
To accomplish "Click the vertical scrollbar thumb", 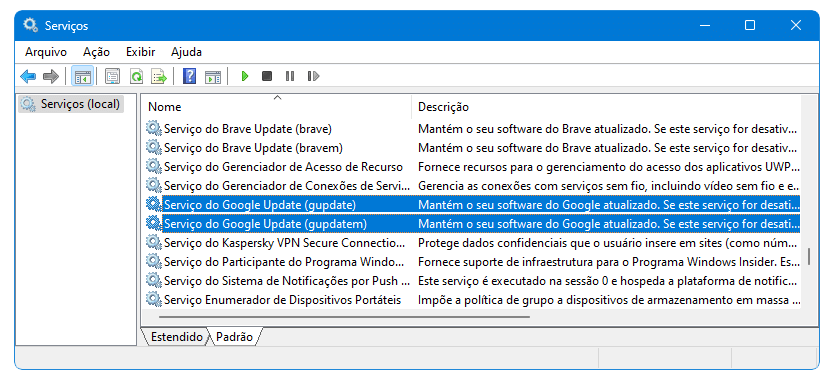I will 809,256.
